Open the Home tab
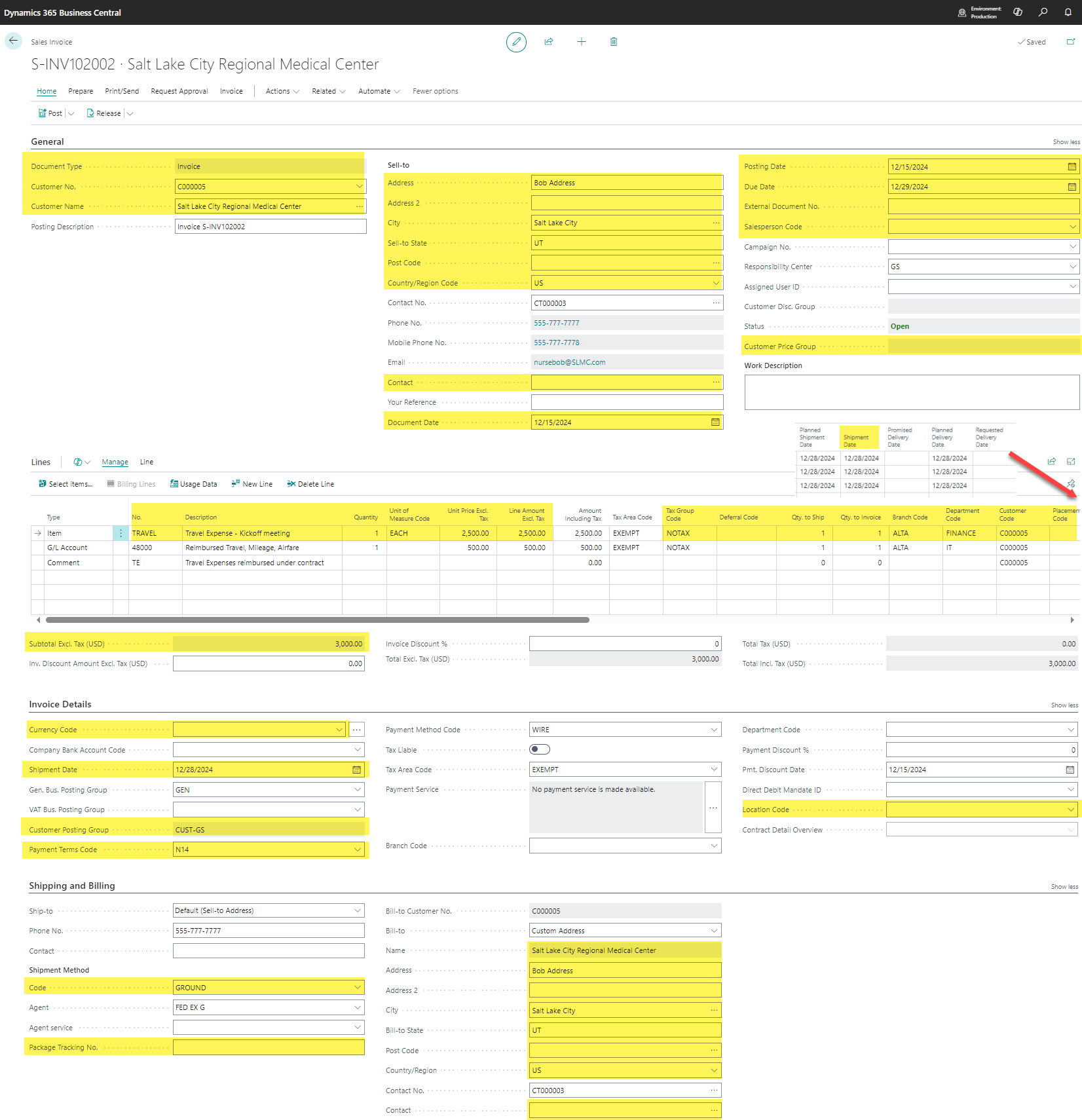The image size is (1082, 1120). [47, 91]
